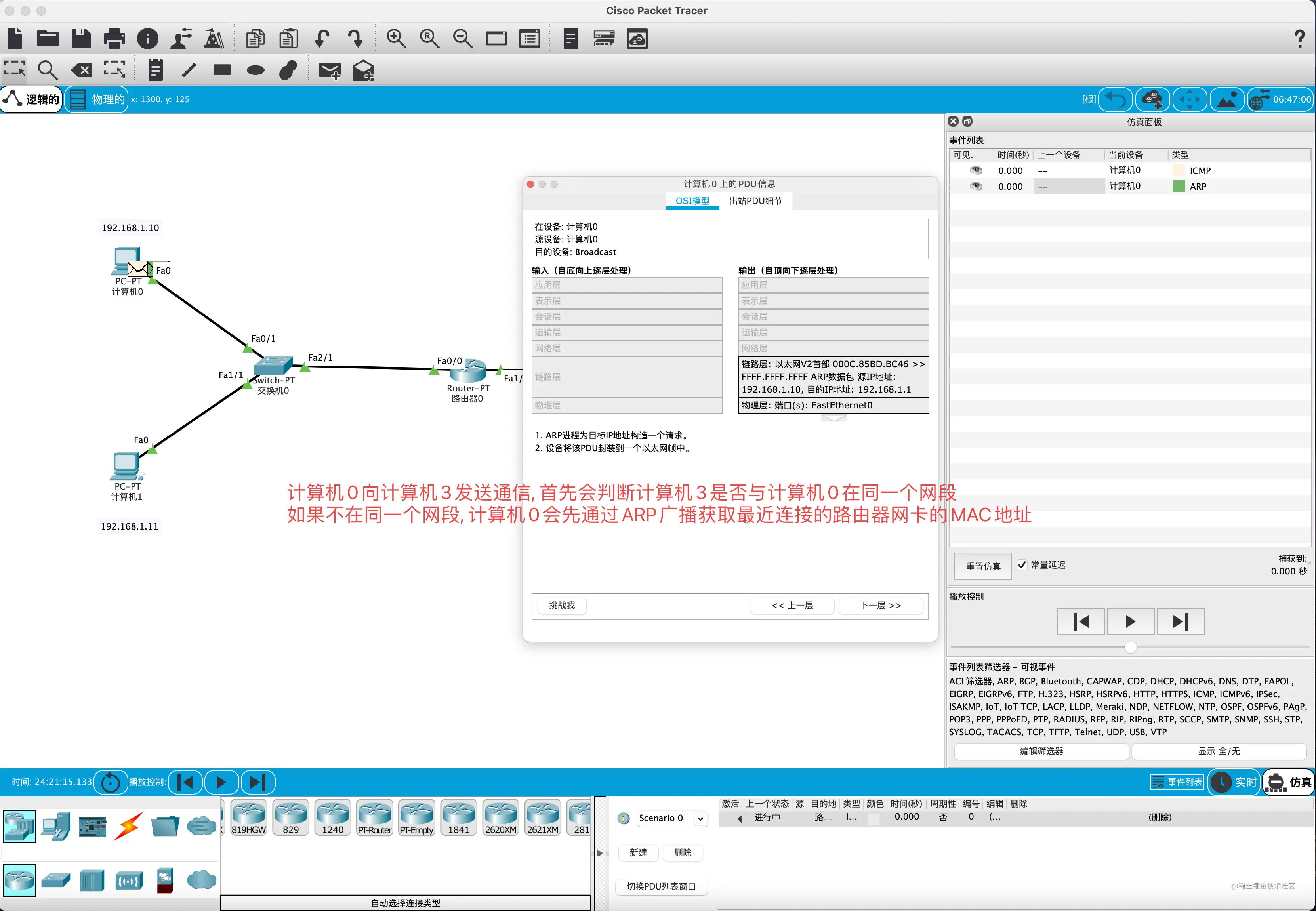1316x911 pixels.
Task: Click the << 上一层 button
Action: 792,606
